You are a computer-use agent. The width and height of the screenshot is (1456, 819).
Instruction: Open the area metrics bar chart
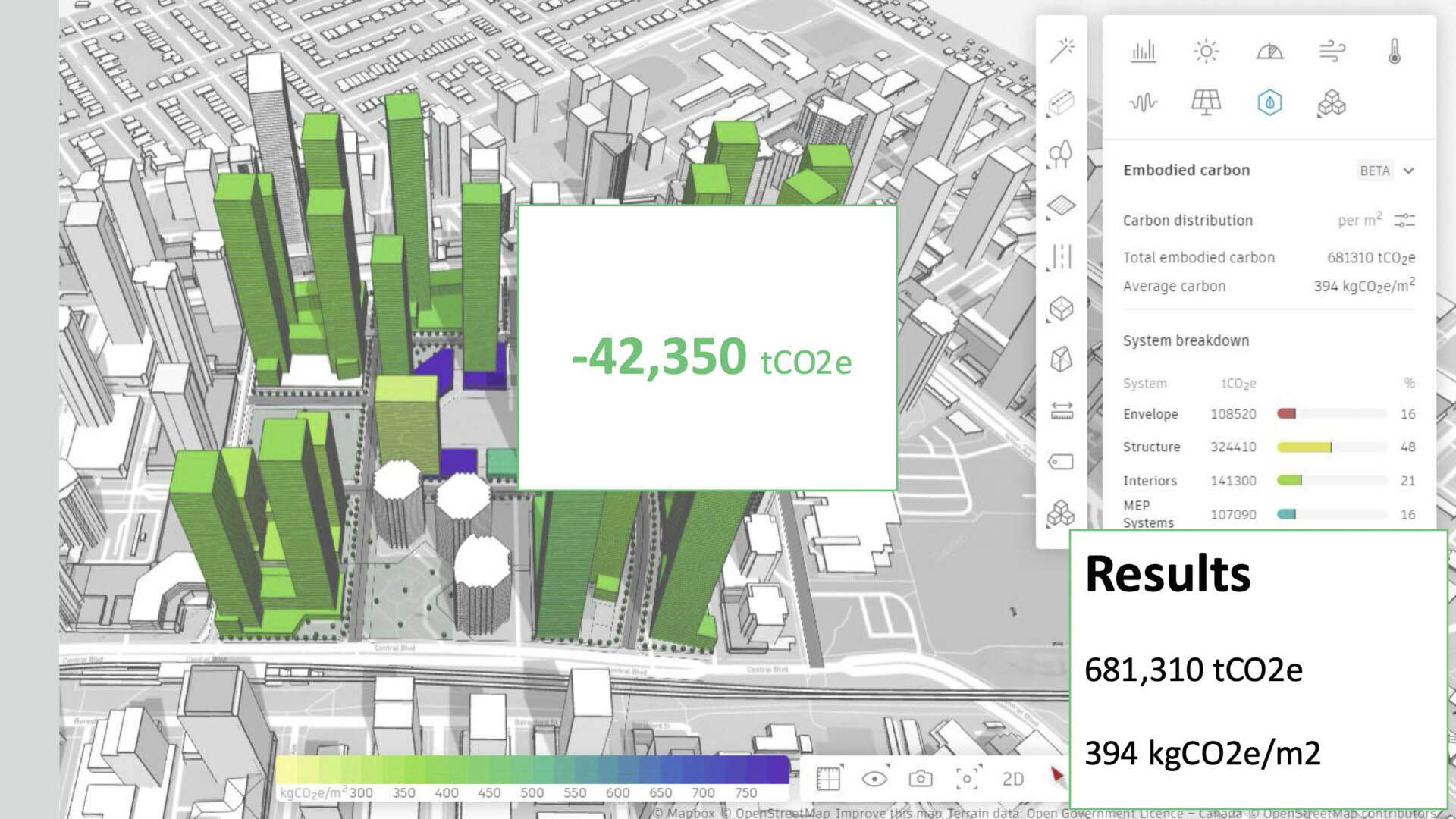(x=1143, y=52)
